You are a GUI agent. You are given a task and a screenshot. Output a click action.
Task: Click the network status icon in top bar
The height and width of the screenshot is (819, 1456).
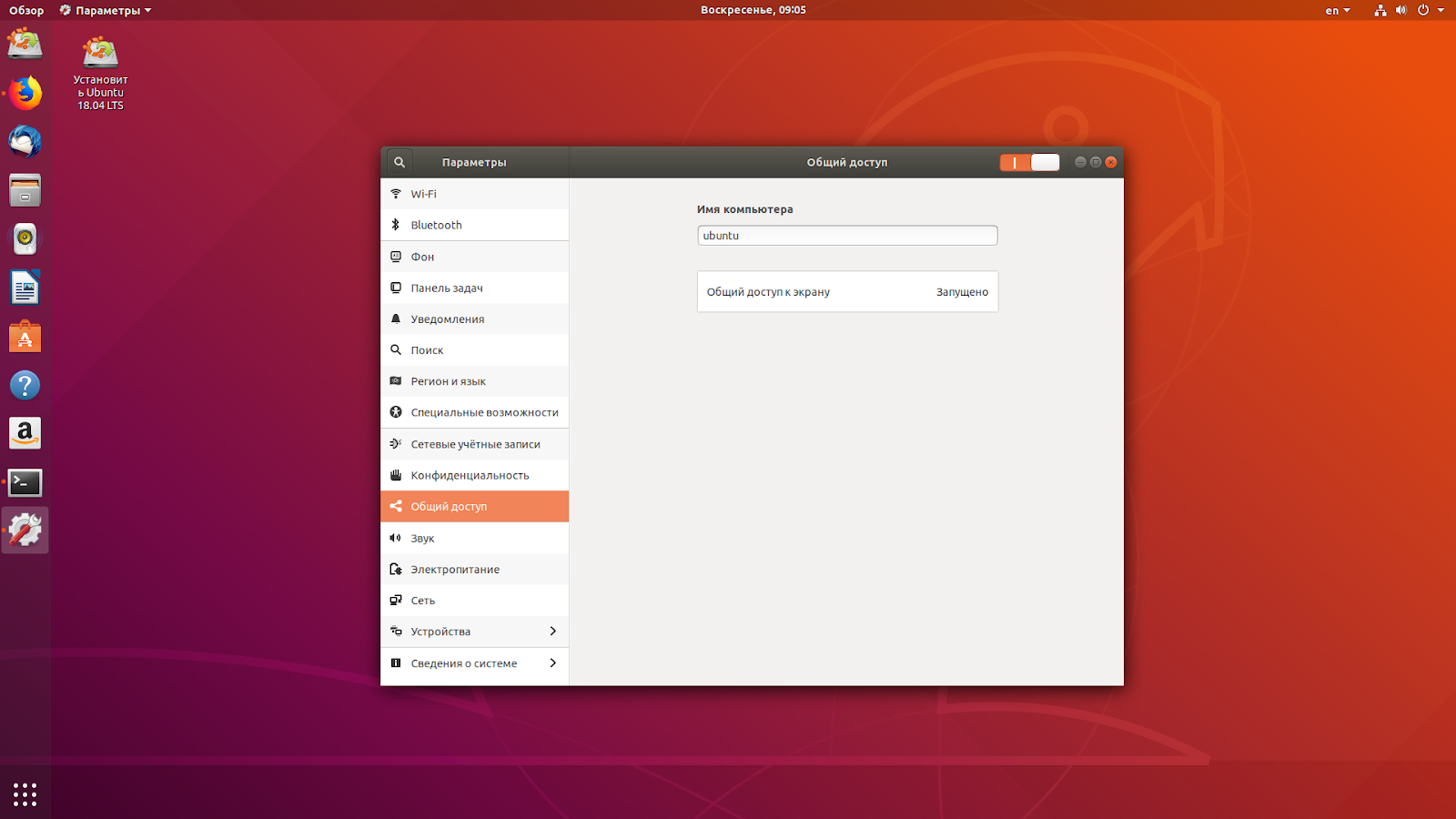click(1380, 10)
